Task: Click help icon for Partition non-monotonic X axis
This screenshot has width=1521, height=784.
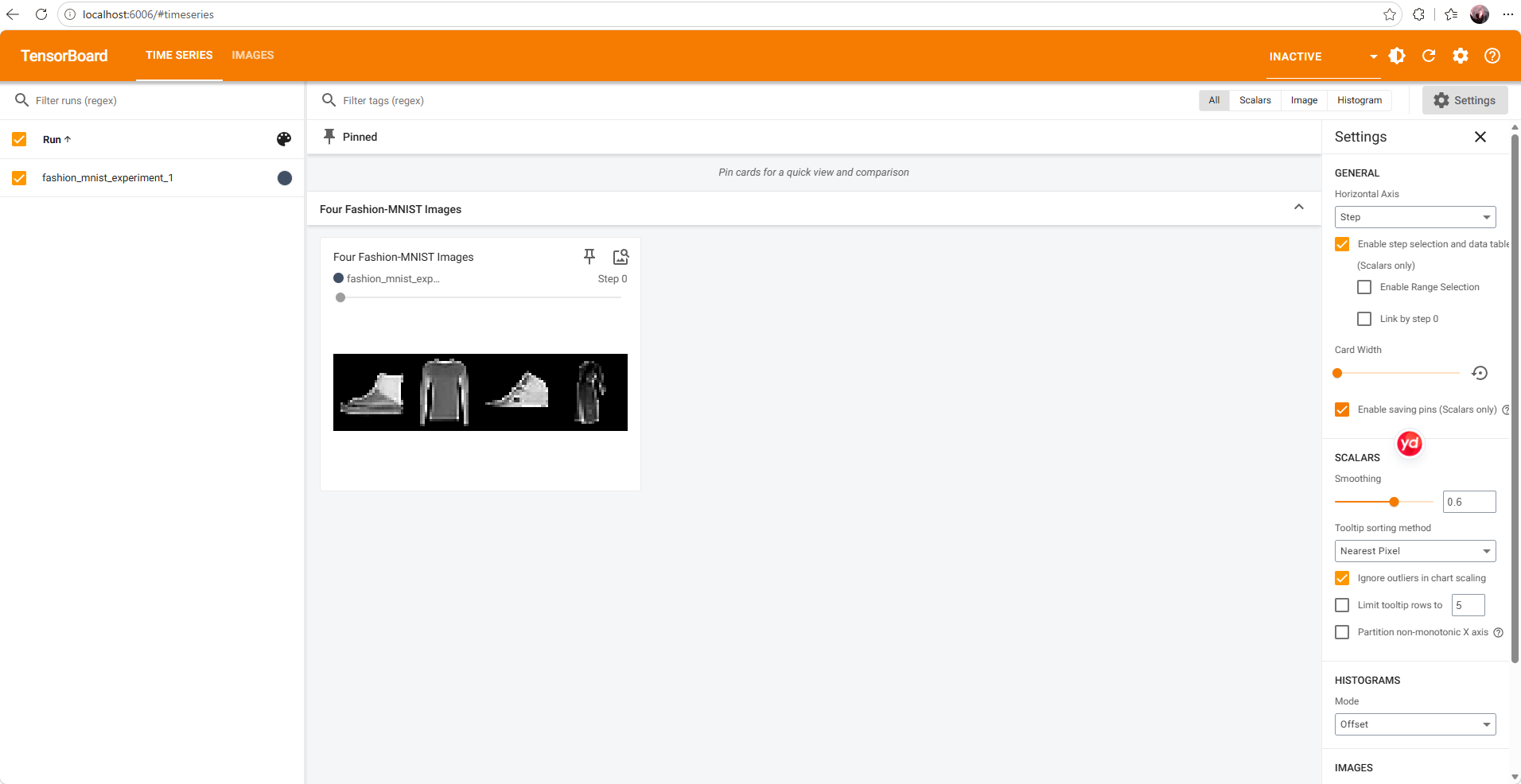Action: click(x=1498, y=632)
